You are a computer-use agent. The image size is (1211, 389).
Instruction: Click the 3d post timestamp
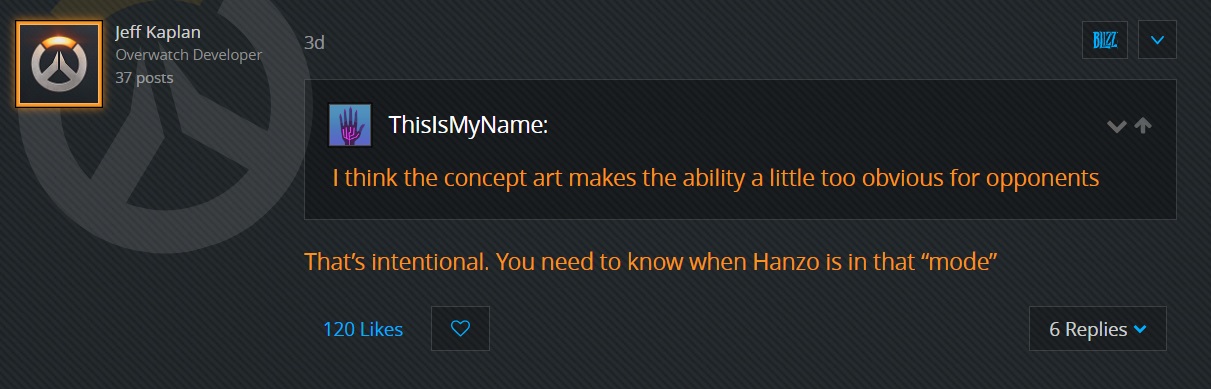(314, 43)
